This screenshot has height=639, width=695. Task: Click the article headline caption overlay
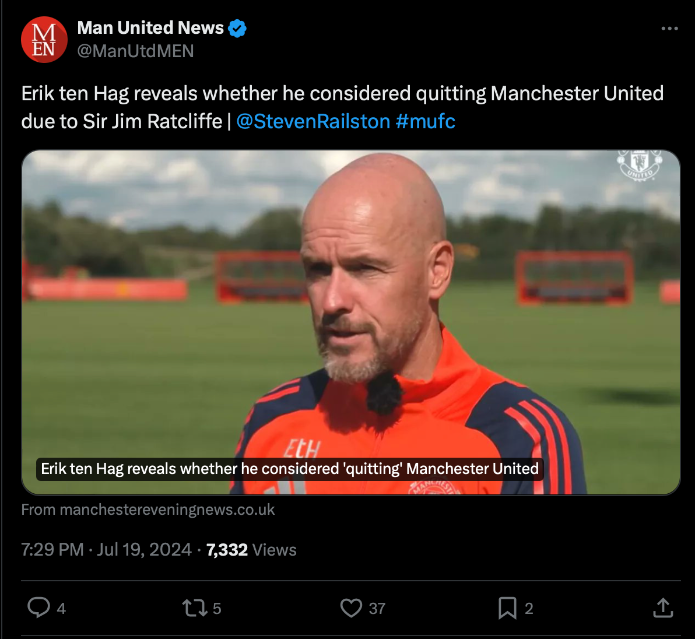tap(290, 469)
